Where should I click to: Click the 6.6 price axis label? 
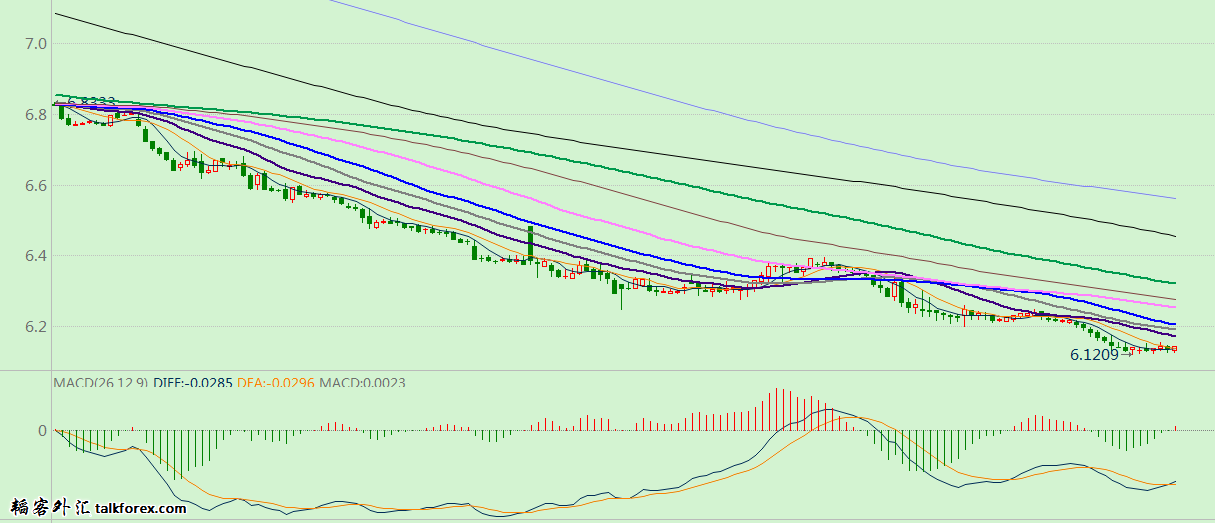[x=37, y=185]
